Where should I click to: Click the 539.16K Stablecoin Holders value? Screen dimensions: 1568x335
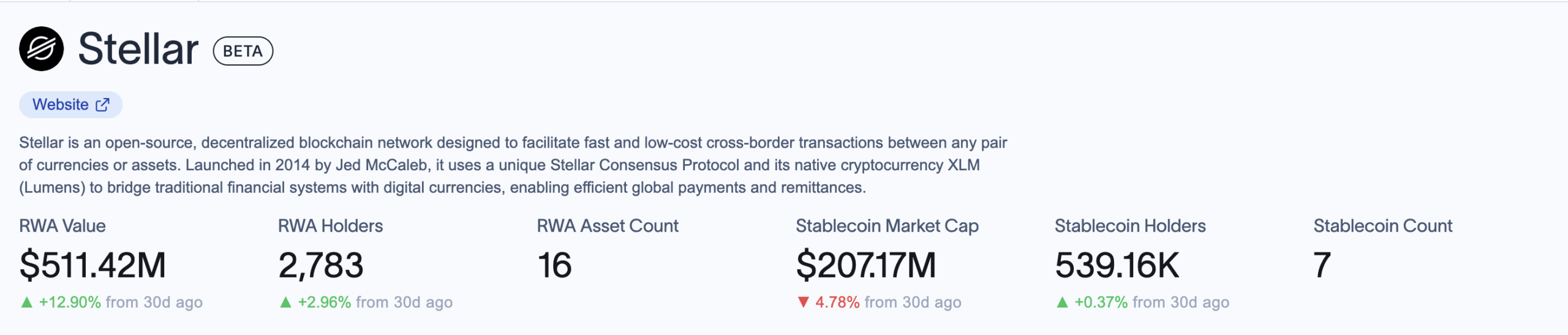coord(1117,265)
